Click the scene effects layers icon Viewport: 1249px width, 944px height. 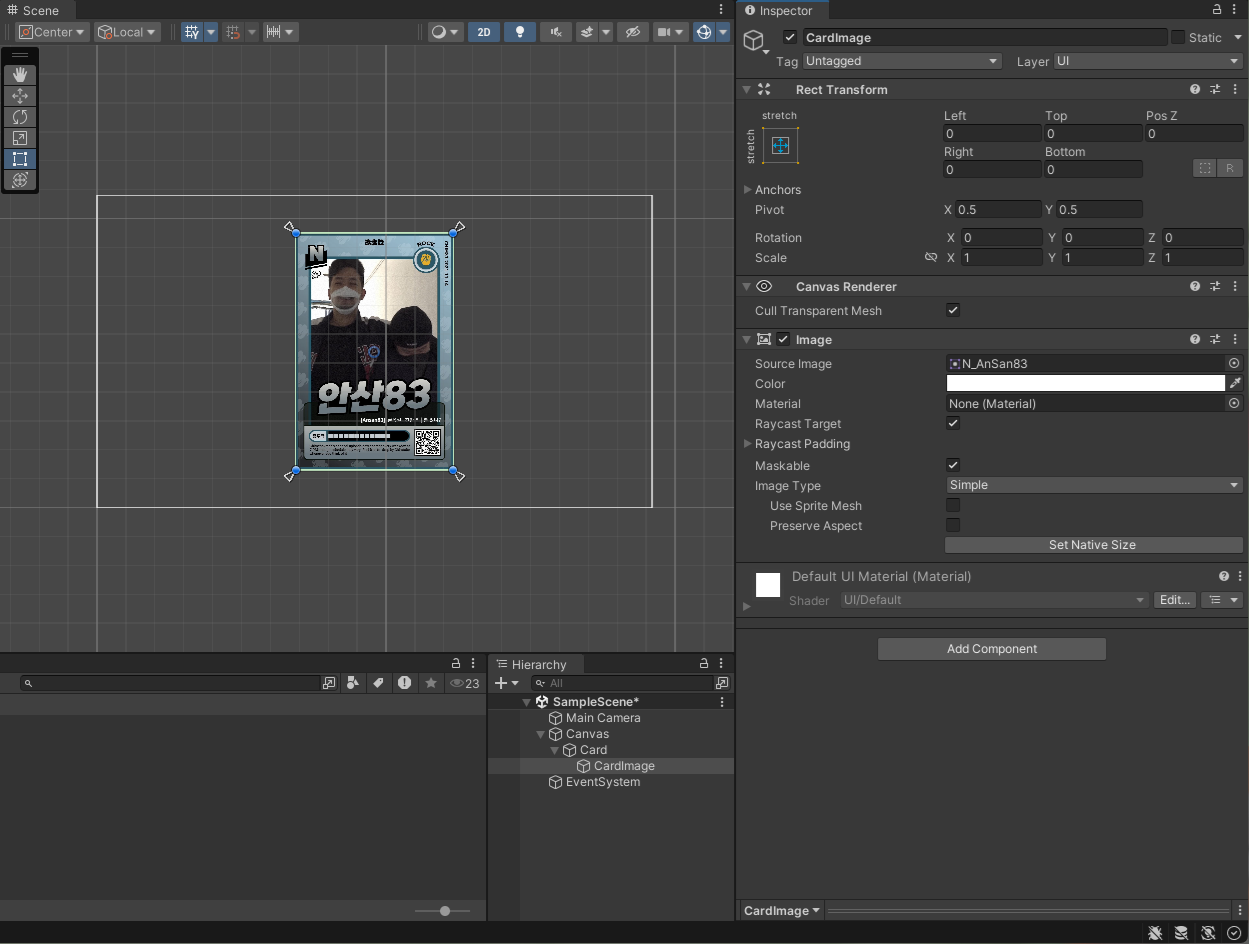point(588,32)
